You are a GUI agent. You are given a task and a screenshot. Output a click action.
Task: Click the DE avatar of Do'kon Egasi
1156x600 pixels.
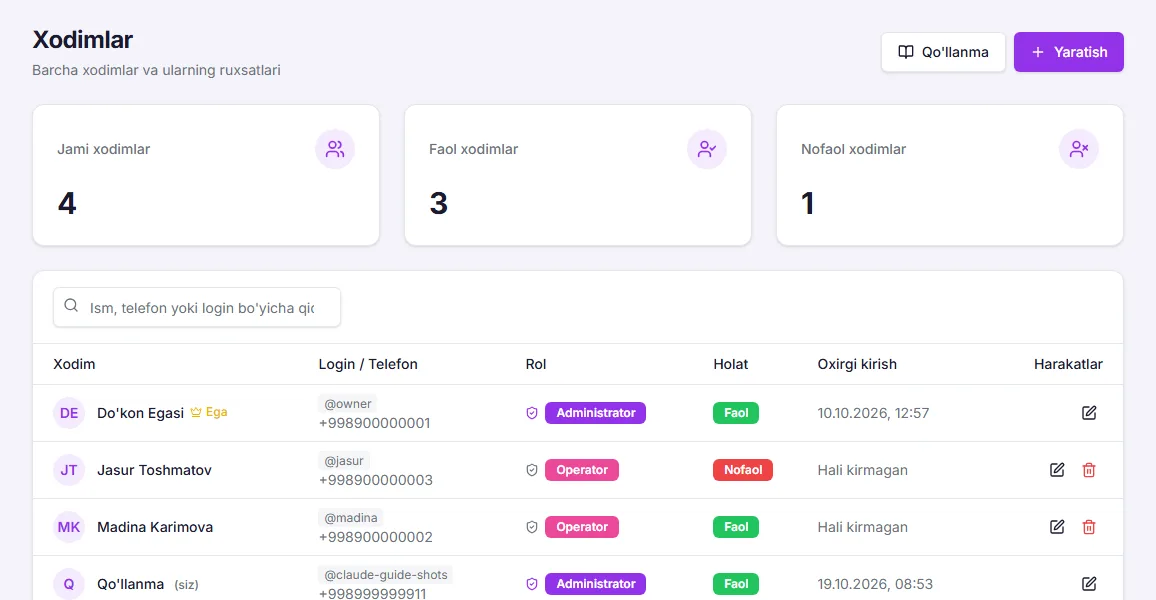(69, 413)
